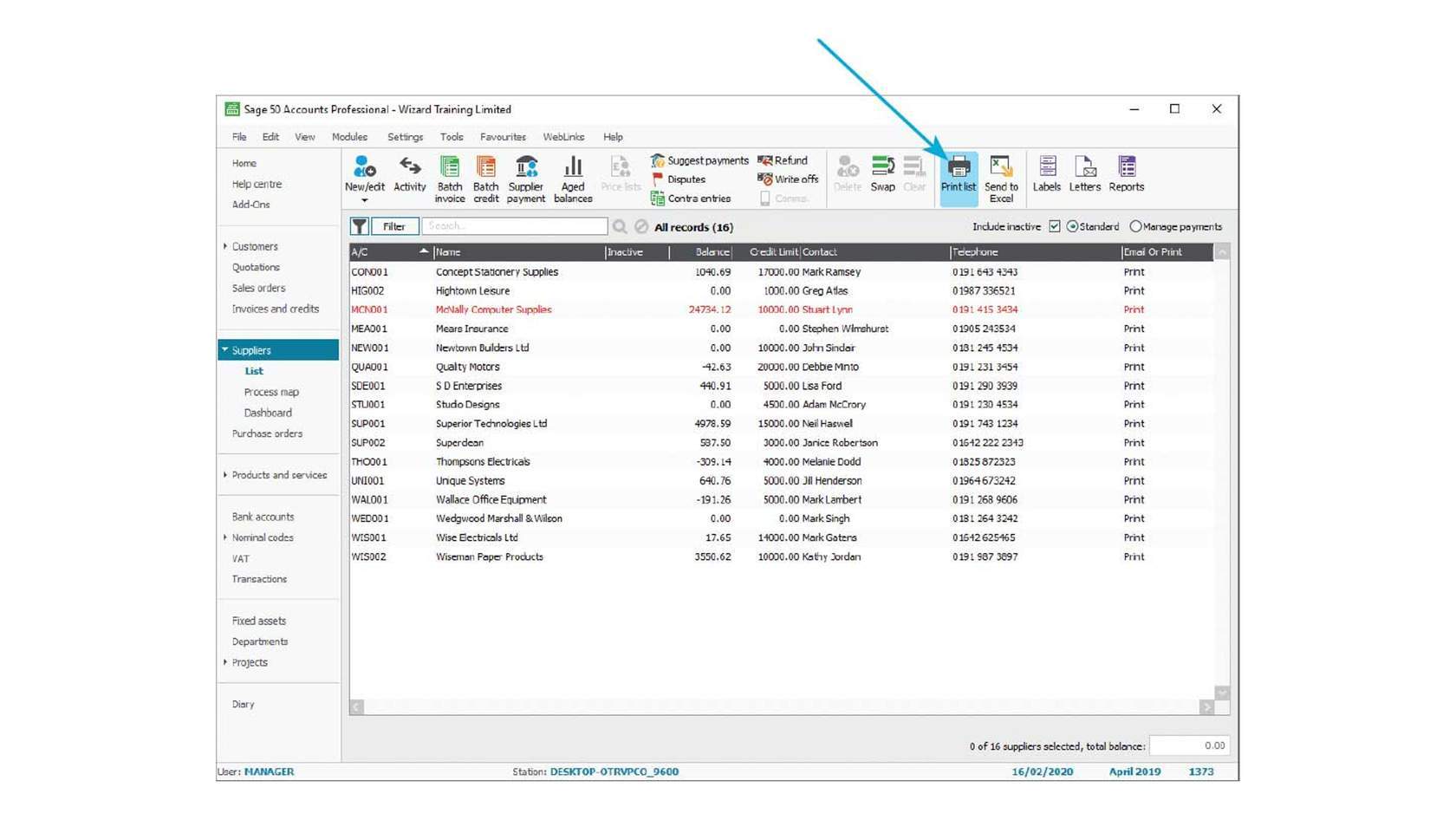This screenshot has width=1456, height=820.
Task: Expand the Projects section
Action: tap(225, 662)
